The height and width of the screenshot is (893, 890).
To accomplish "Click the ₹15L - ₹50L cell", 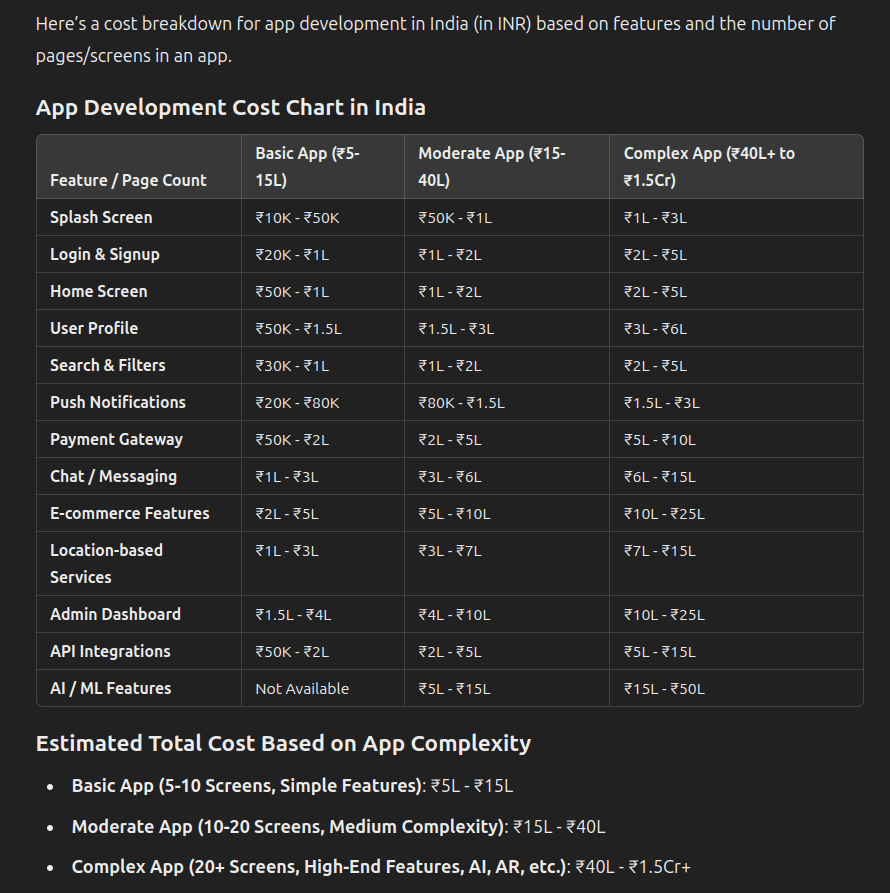I will pyautogui.click(x=664, y=689).
